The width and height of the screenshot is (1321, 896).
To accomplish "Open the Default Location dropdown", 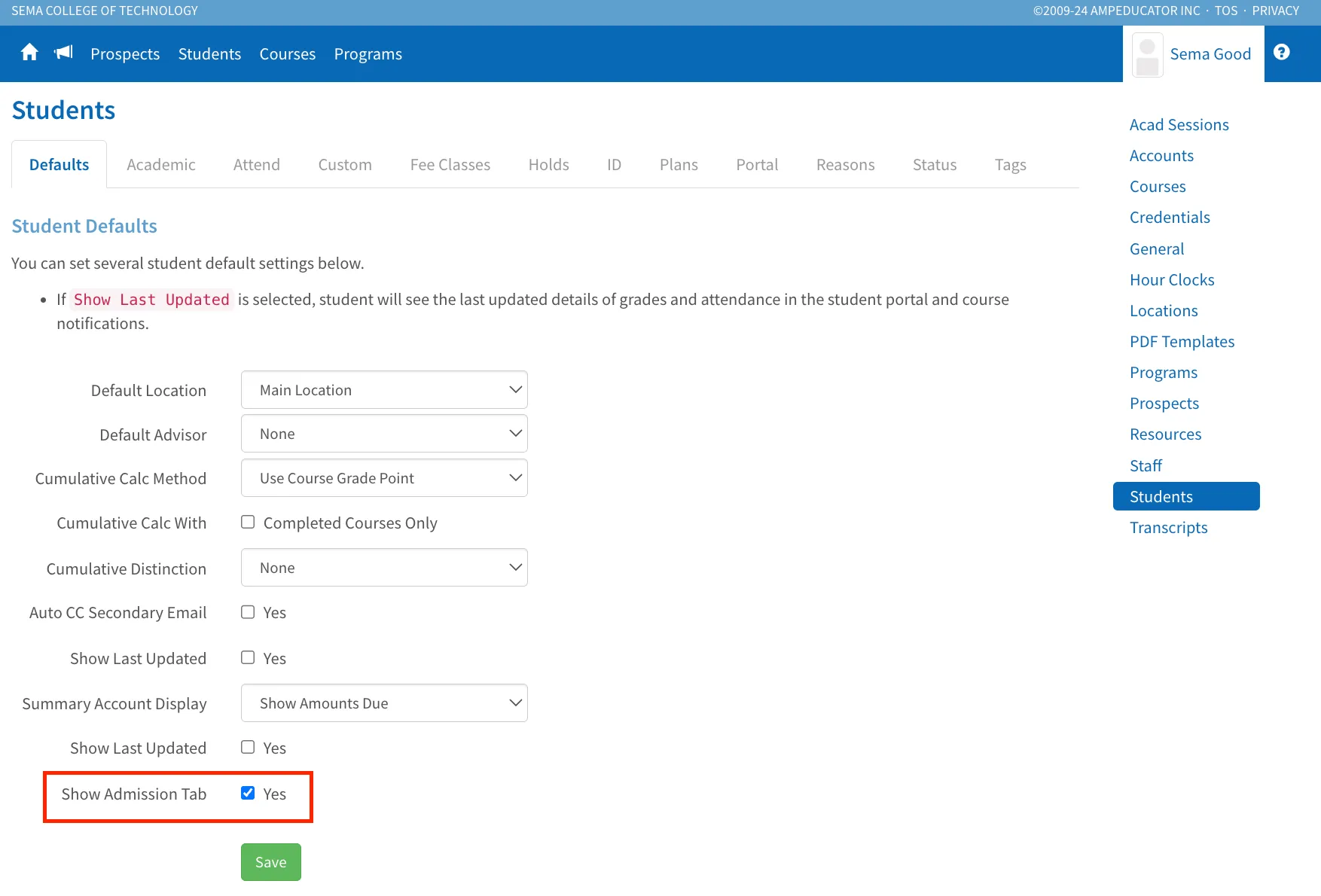I will 384,390.
